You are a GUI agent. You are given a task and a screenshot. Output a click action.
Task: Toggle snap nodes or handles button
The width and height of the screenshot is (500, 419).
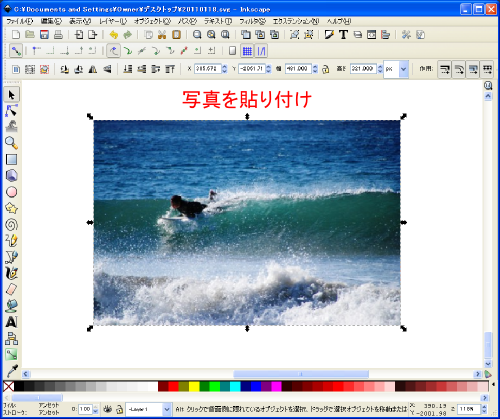coord(114,51)
